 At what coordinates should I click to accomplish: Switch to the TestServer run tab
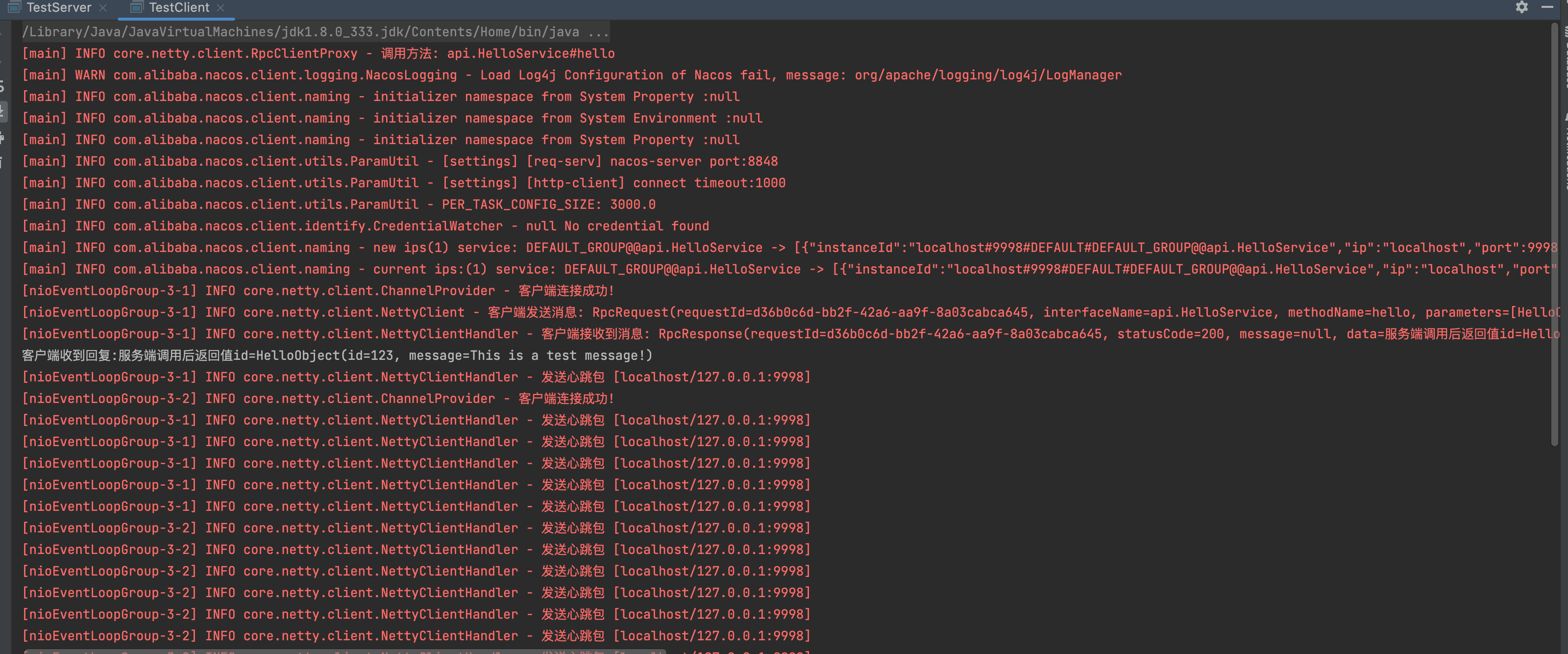click(58, 7)
